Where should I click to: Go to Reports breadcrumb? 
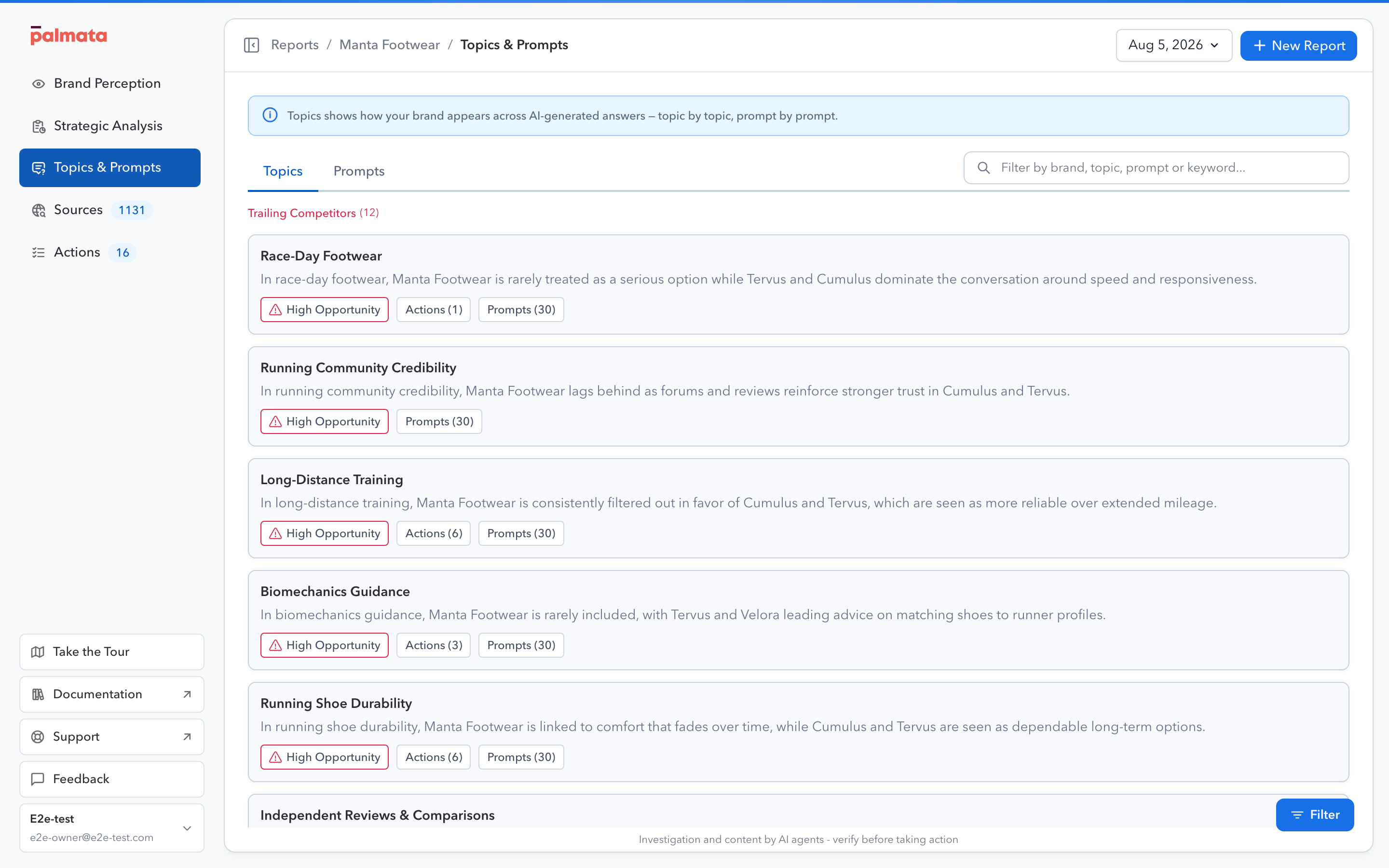pyautogui.click(x=295, y=45)
